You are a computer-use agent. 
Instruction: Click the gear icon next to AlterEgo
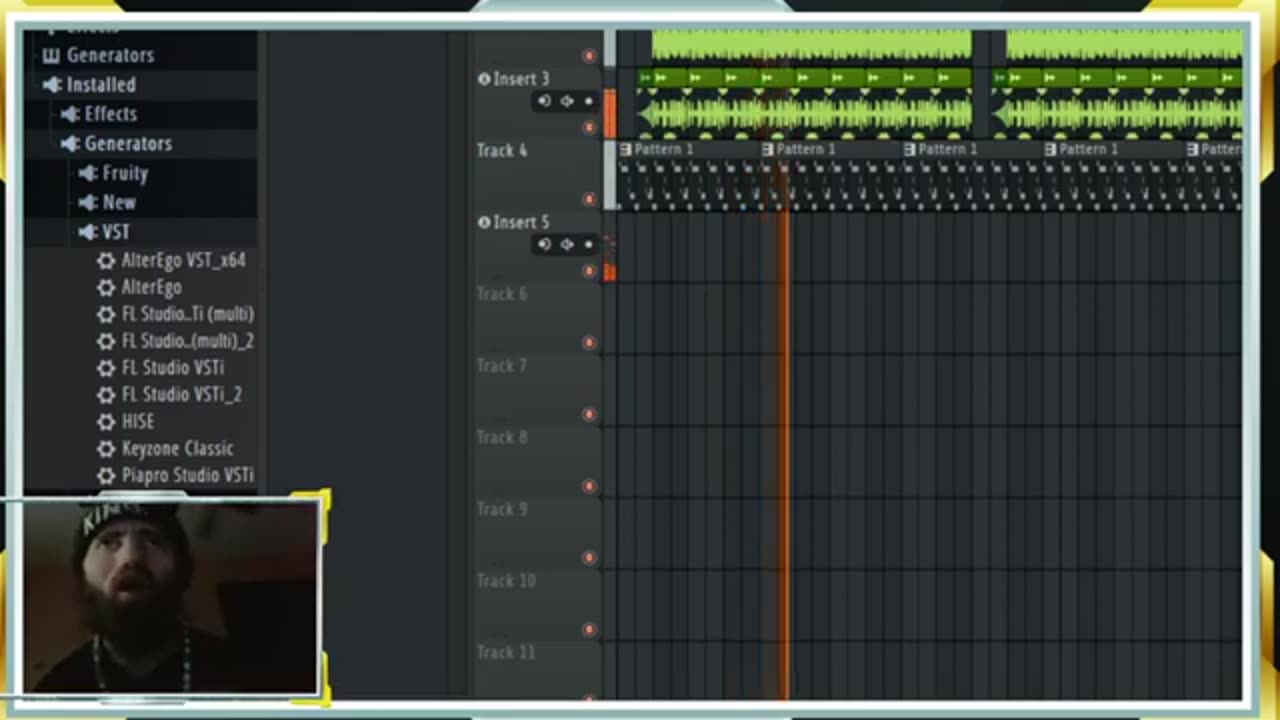tap(106, 288)
